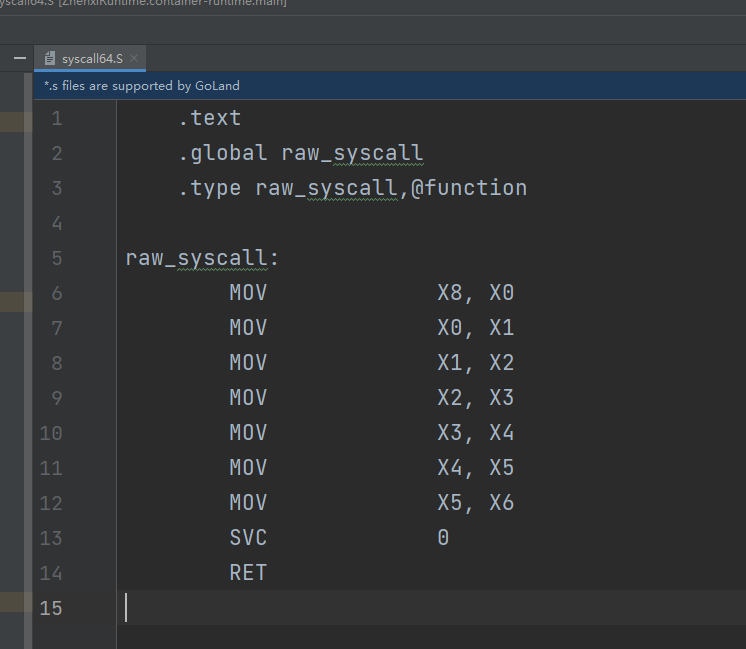Click the .type directive on line 3
This screenshot has width=746, height=649.
pyautogui.click(x=210, y=188)
